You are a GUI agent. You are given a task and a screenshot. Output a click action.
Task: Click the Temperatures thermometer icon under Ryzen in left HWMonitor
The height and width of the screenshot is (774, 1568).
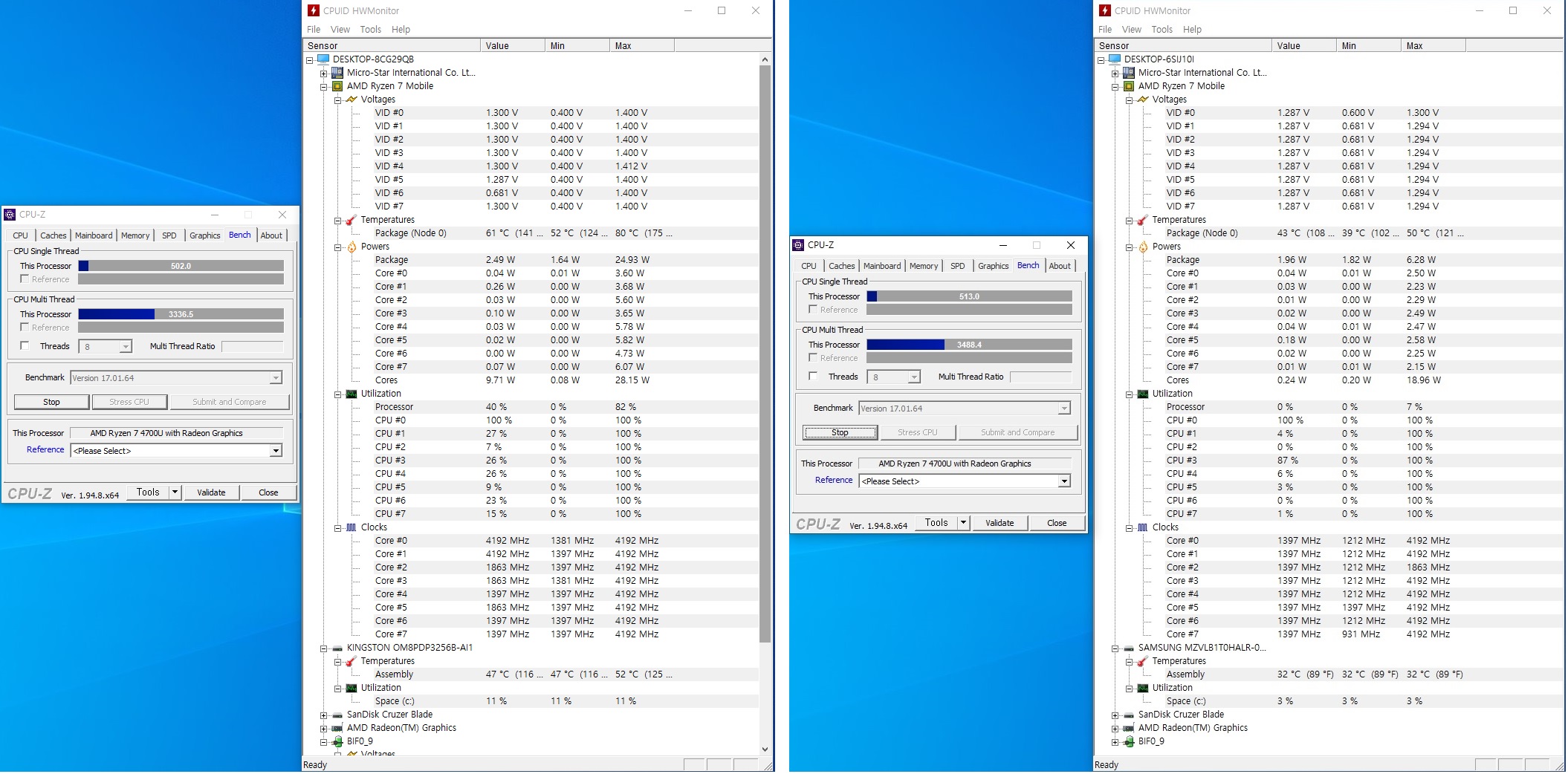click(351, 220)
